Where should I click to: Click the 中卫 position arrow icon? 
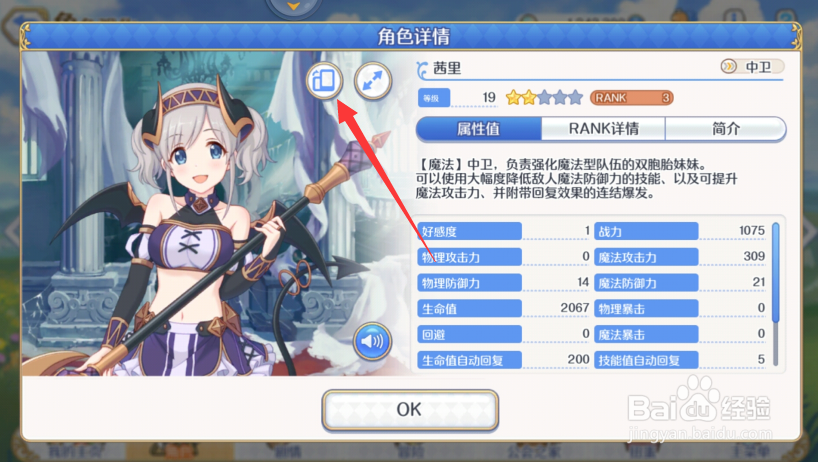coord(729,66)
